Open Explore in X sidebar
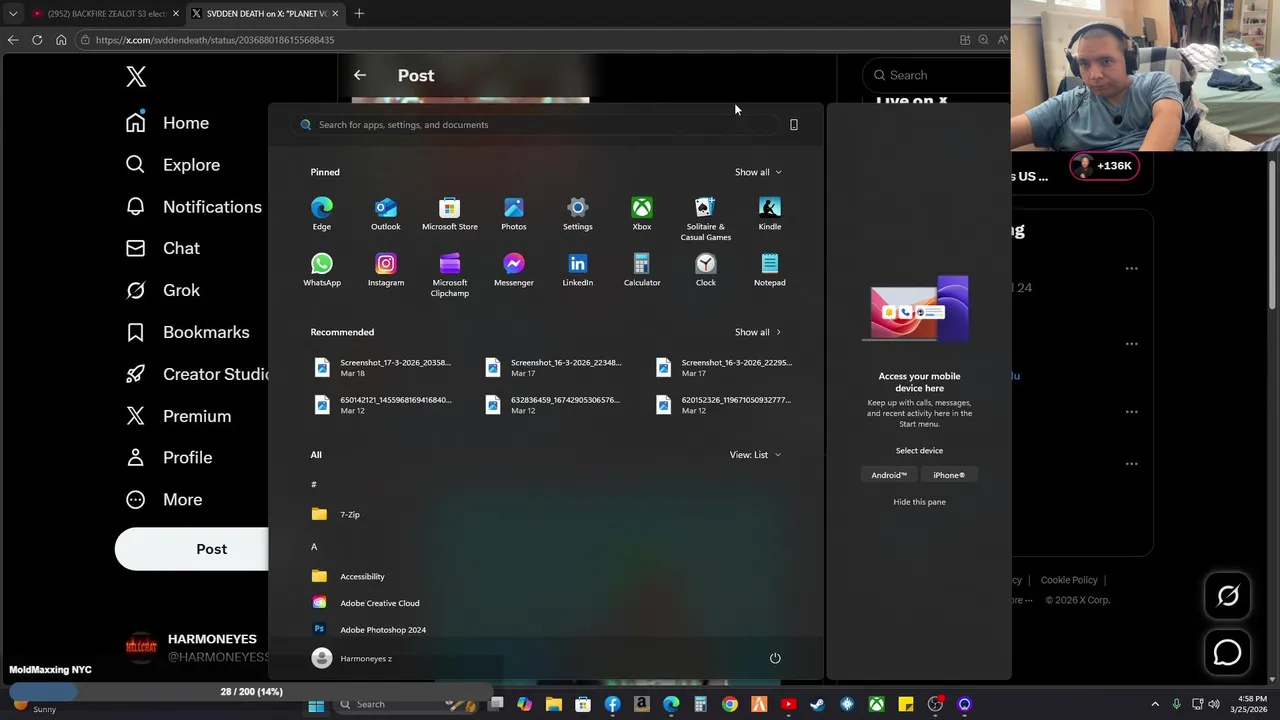 [172, 165]
